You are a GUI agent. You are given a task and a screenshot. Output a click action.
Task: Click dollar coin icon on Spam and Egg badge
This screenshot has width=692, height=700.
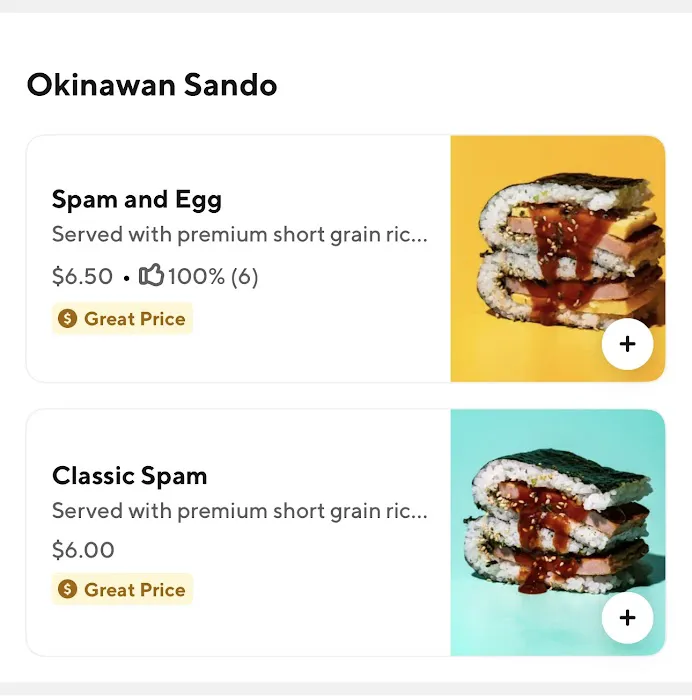pos(67,319)
